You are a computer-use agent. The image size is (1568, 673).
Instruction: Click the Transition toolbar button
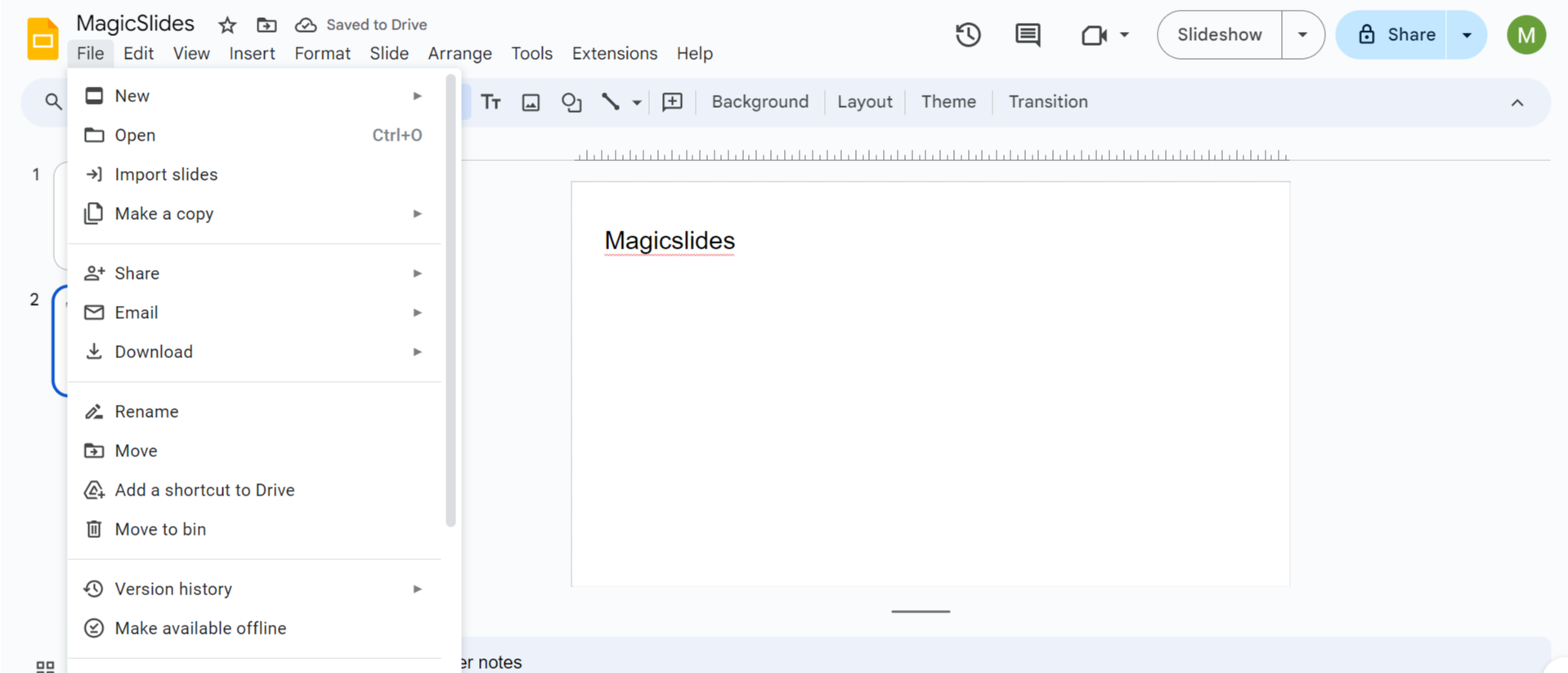click(x=1048, y=102)
